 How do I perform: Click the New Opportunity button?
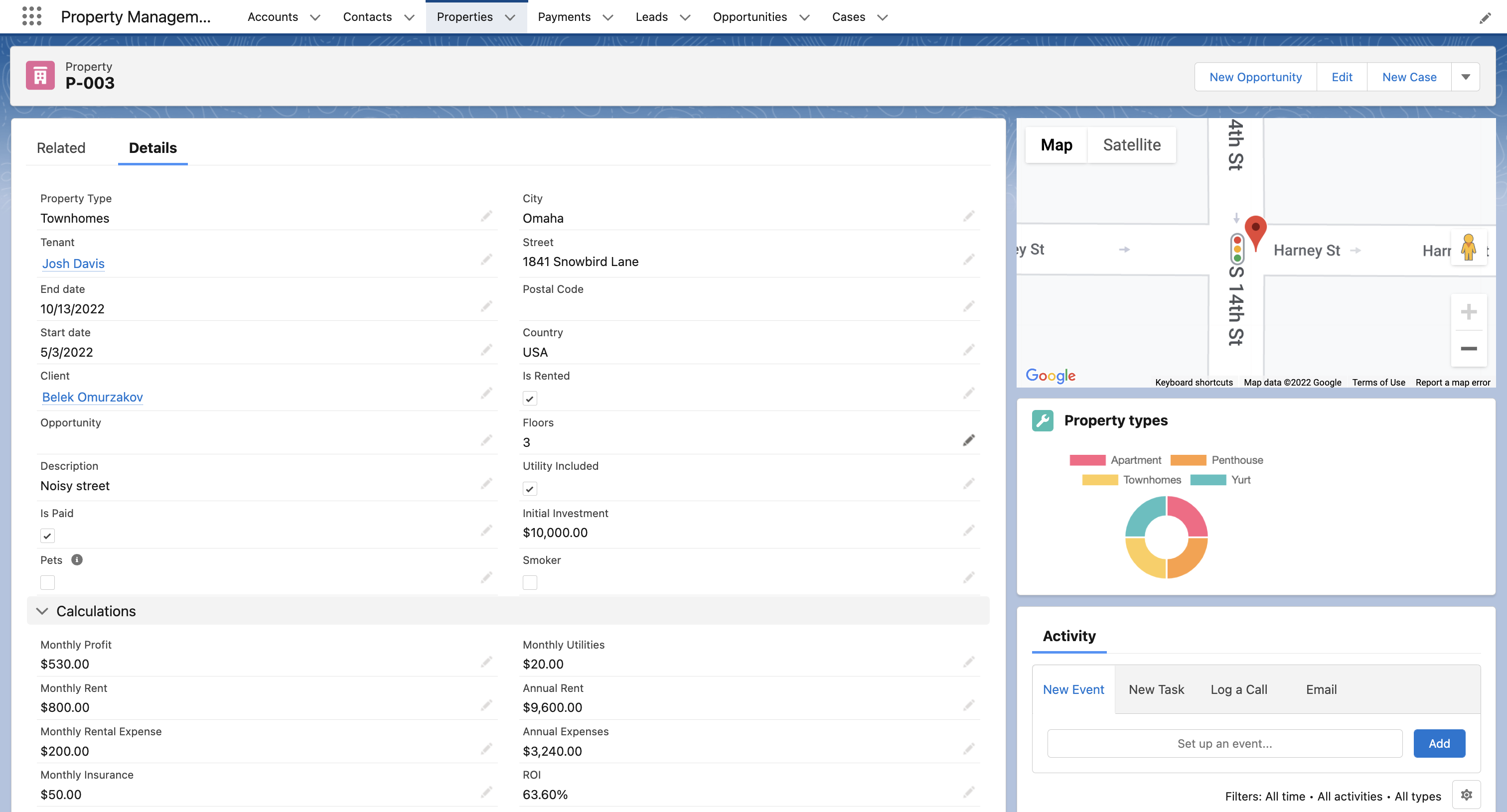(1255, 77)
